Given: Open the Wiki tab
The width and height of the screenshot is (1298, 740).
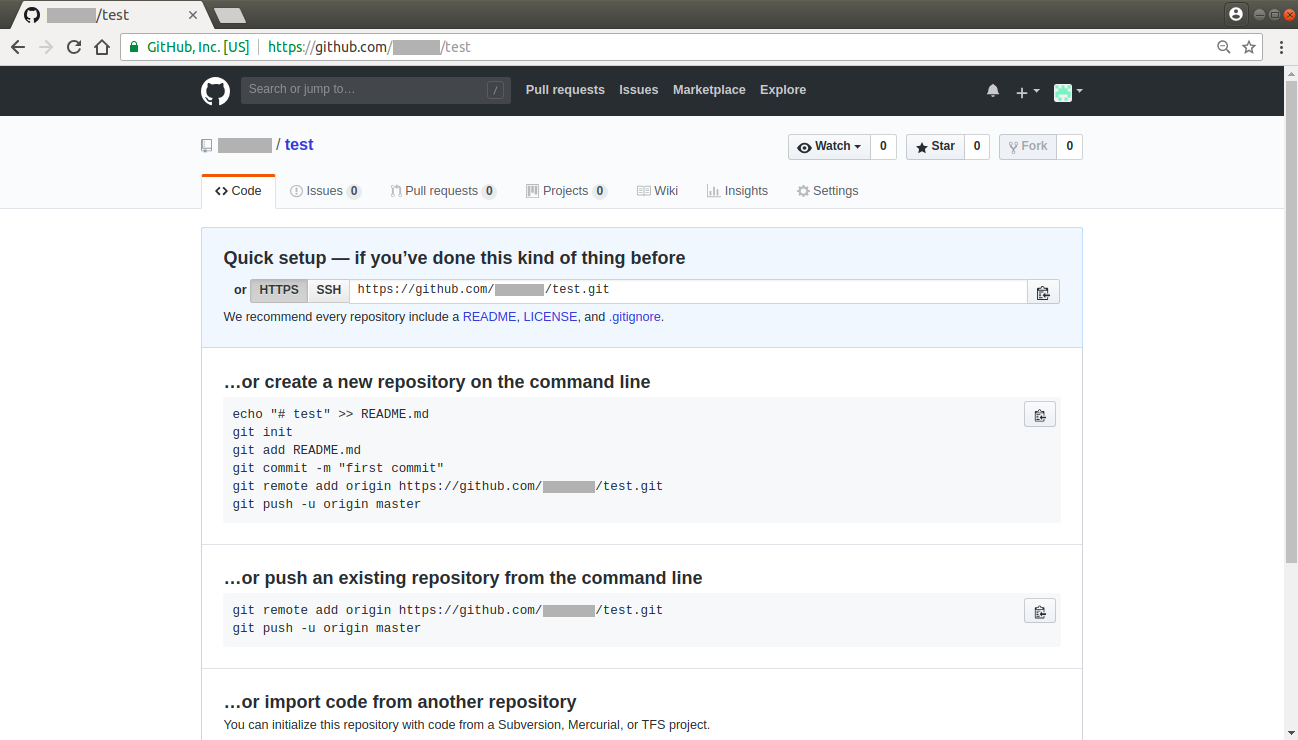Looking at the screenshot, I should pyautogui.click(x=657, y=191).
